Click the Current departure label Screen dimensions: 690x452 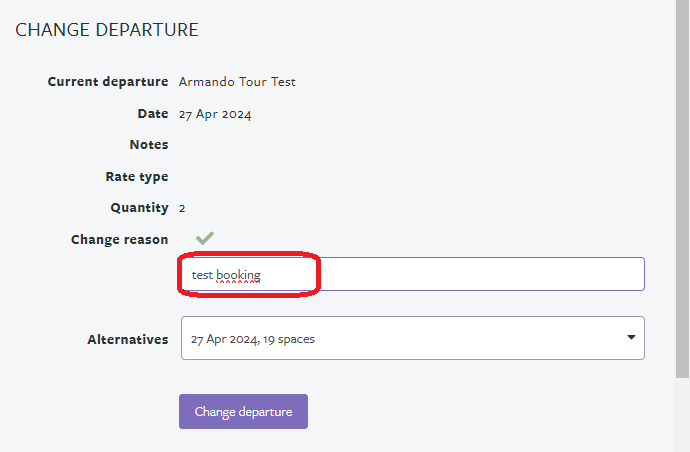coord(108,82)
